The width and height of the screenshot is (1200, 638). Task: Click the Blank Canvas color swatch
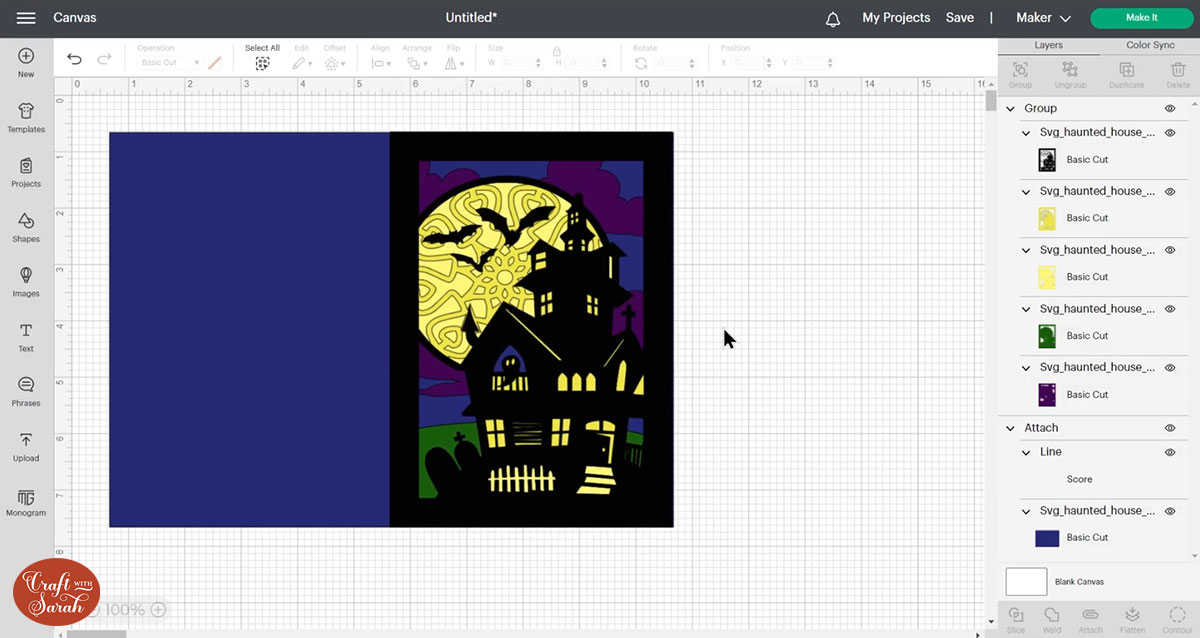tap(1026, 581)
